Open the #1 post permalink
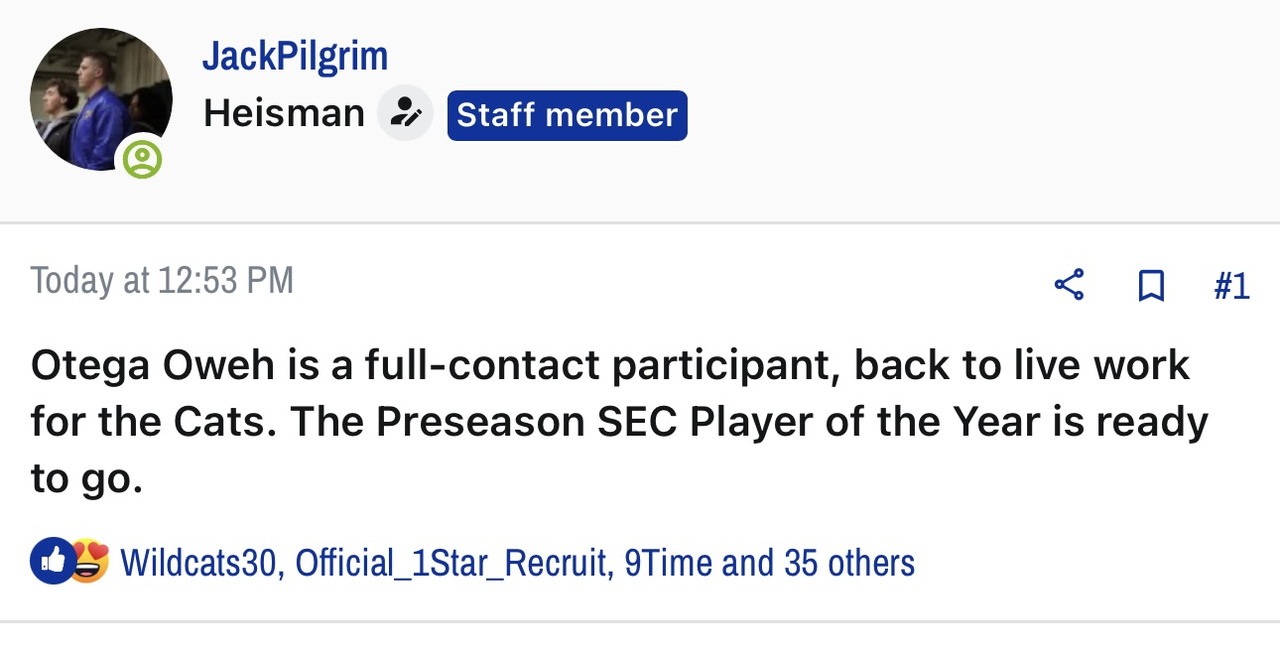Image resolution: width=1280 pixels, height=665 pixels. (x=1231, y=286)
